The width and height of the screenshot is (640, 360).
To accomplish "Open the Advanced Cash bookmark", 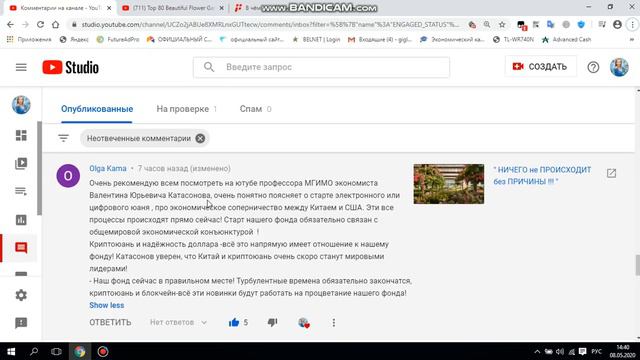I will tap(566, 40).
